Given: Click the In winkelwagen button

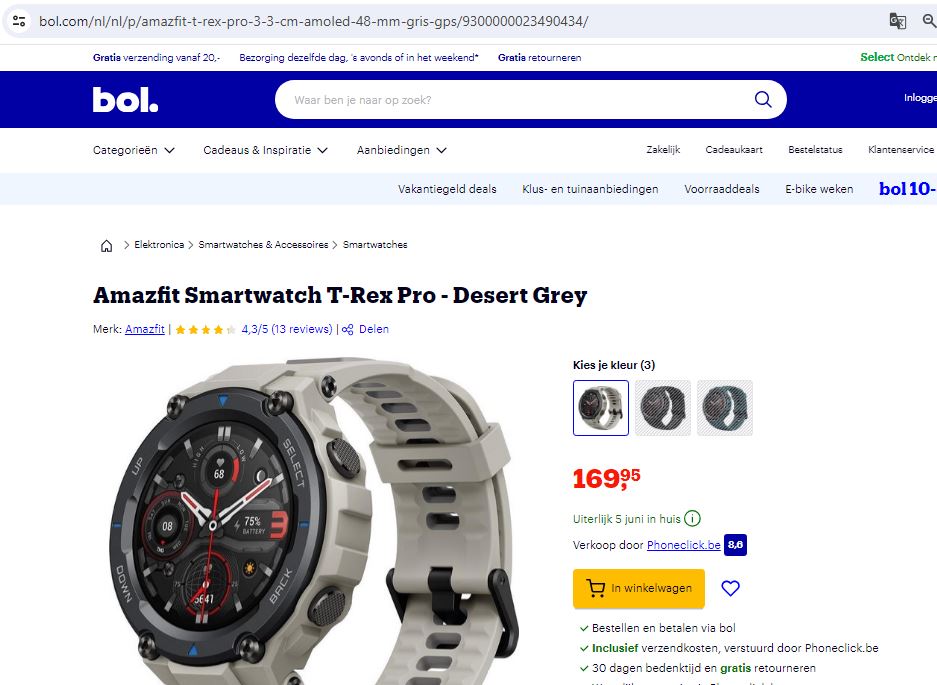Looking at the screenshot, I should pyautogui.click(x=639, y=589).
